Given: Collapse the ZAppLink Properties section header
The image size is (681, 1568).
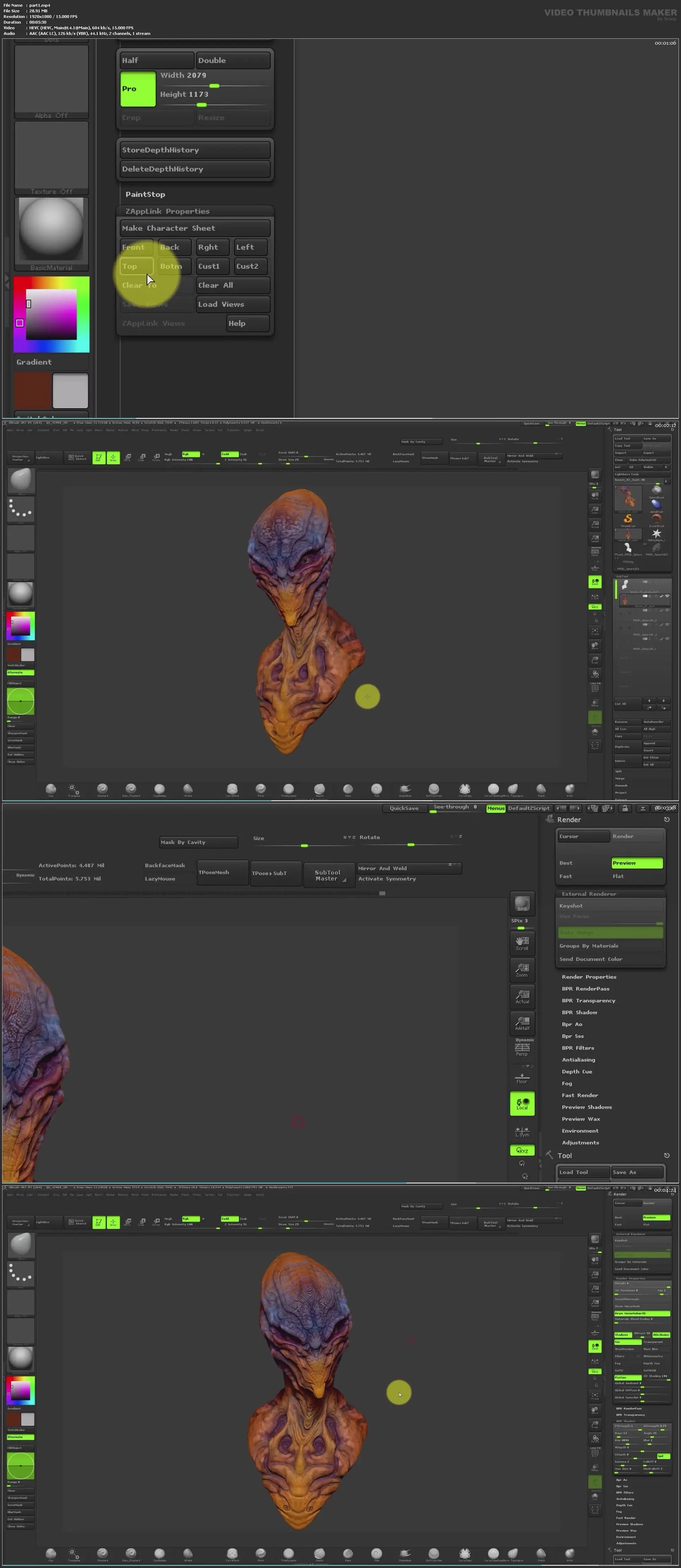Looking at the screenshot, I should tap(195, 211).
